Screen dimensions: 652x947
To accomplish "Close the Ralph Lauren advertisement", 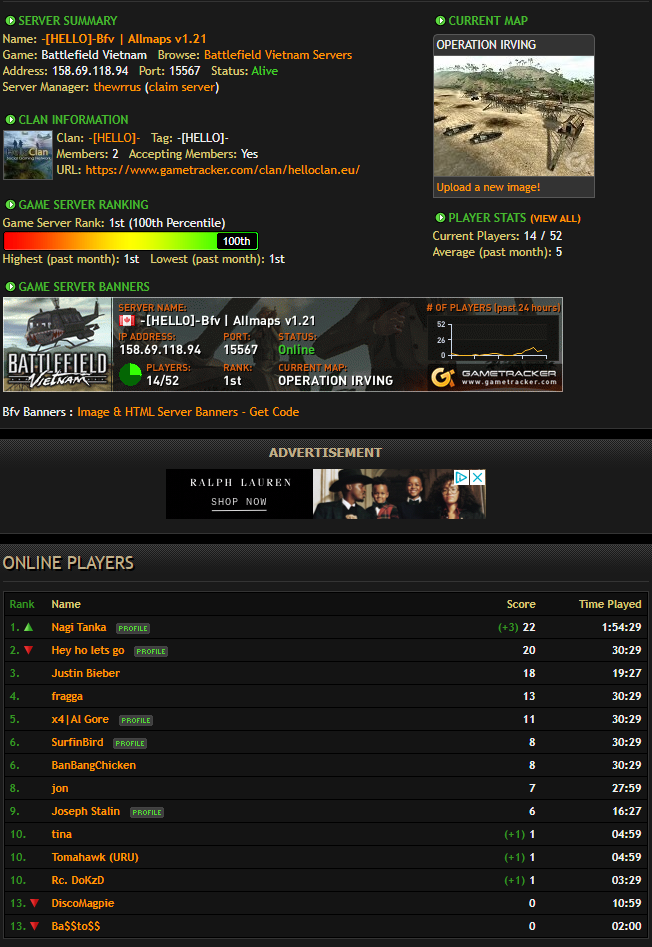I will [477, 477].
